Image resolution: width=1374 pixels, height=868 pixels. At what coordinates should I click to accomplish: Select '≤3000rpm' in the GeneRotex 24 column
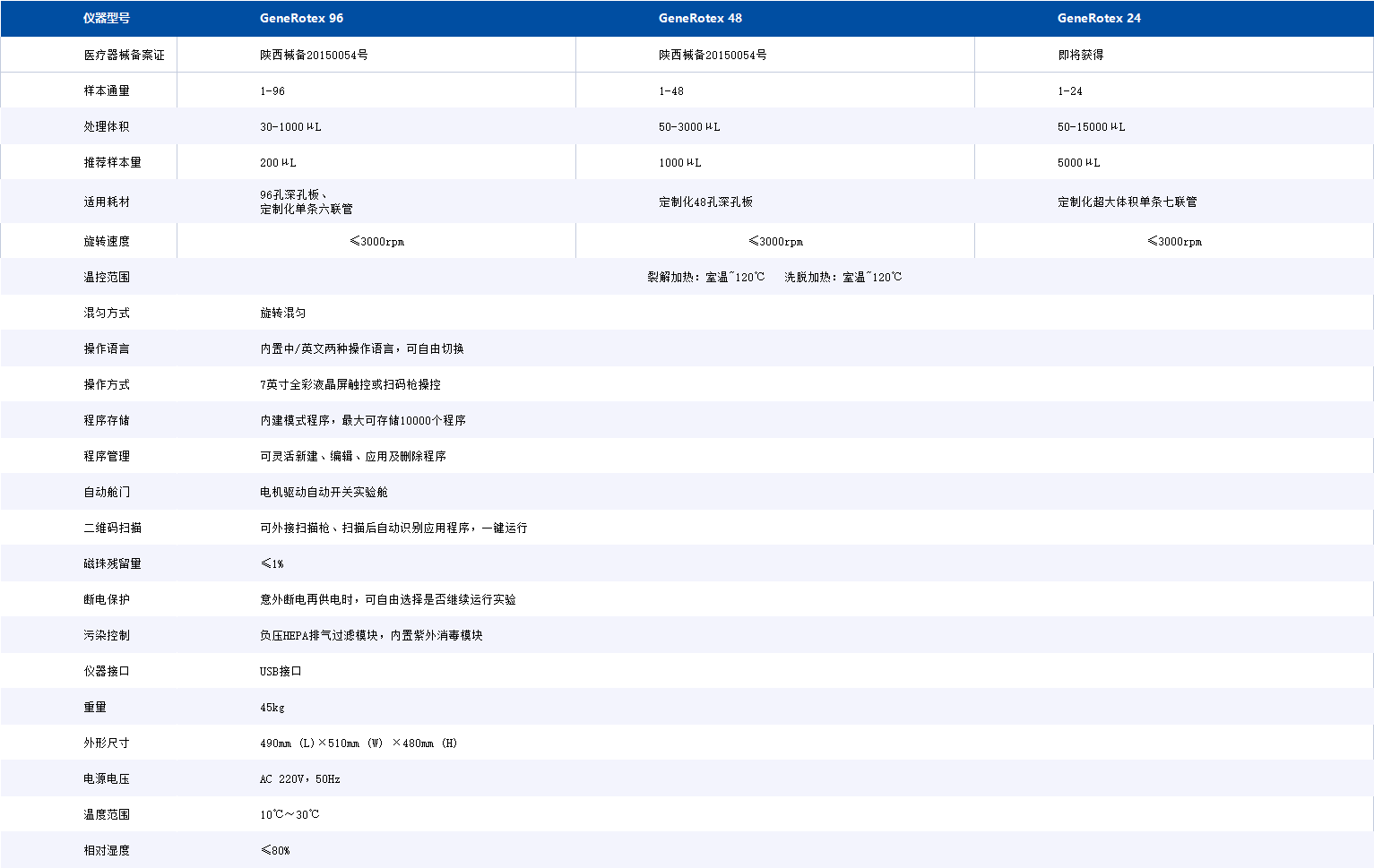1174,241
